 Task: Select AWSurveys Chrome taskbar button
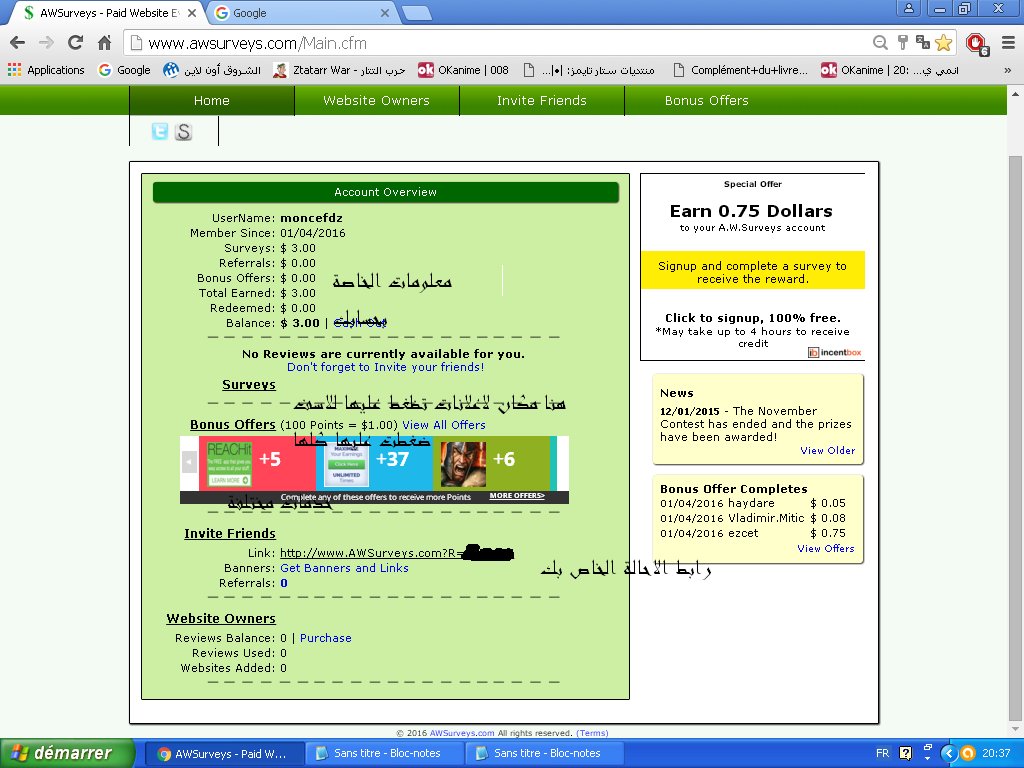point(223,754)
